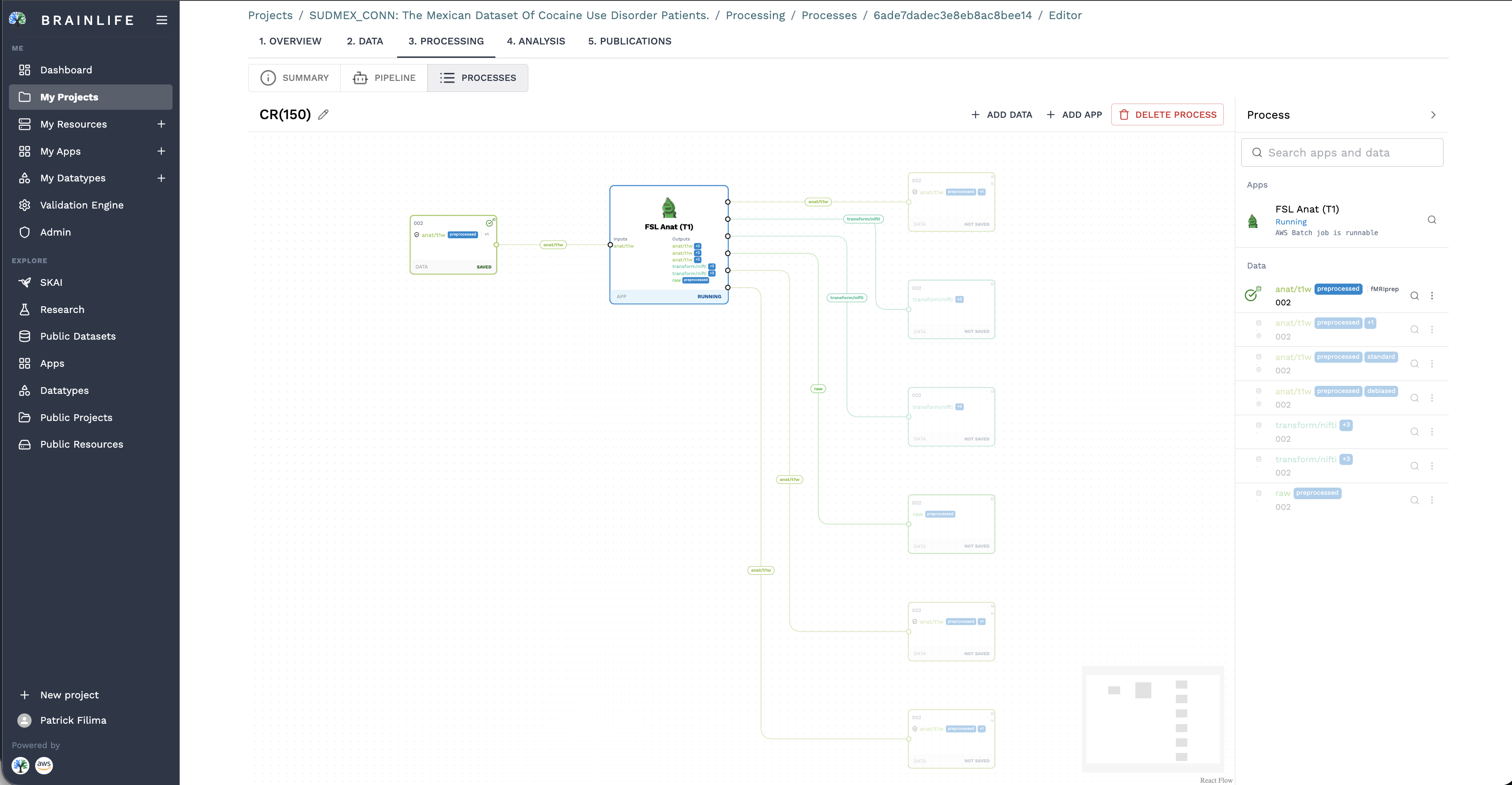Image resolution: width=1512 pixels, height=785 pixels.
Task: Click the Brainlife logo
Action: click(18, 20)
